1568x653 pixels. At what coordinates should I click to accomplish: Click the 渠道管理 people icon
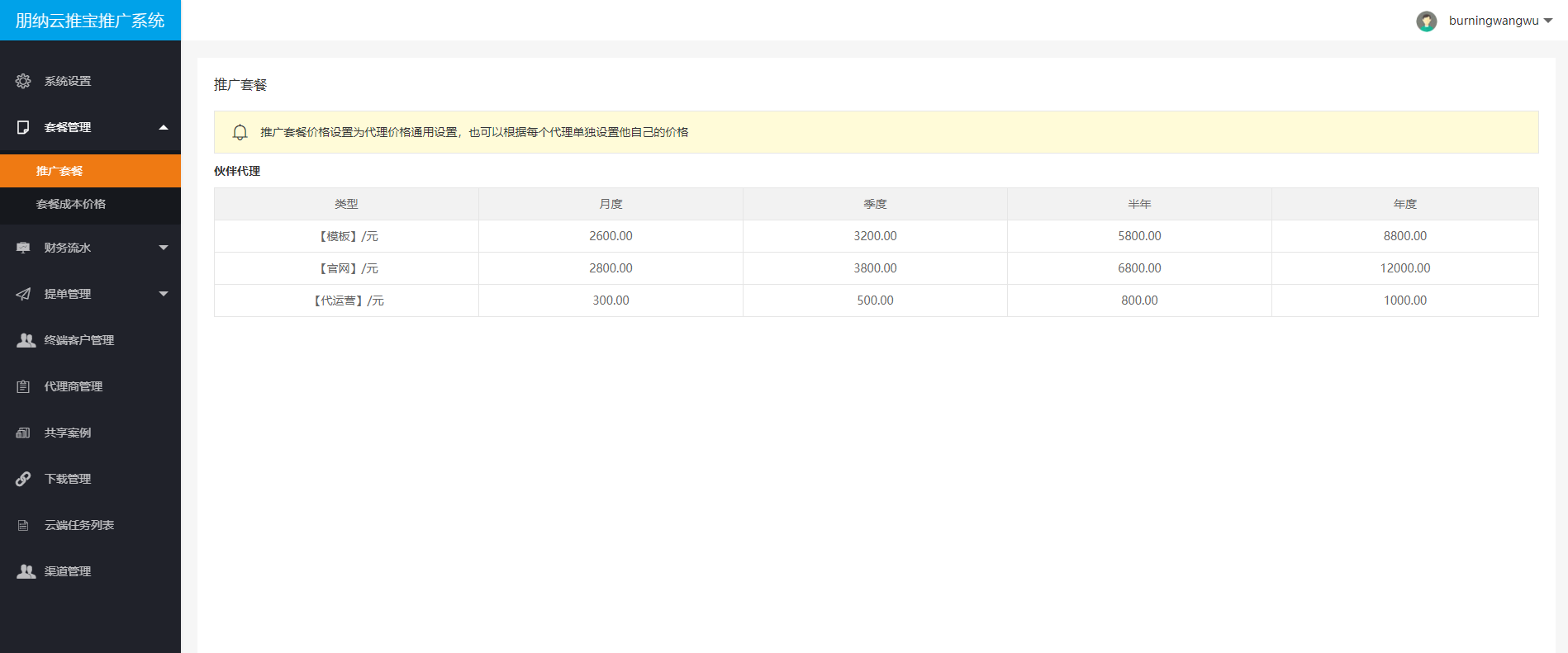tap(26, 571)
